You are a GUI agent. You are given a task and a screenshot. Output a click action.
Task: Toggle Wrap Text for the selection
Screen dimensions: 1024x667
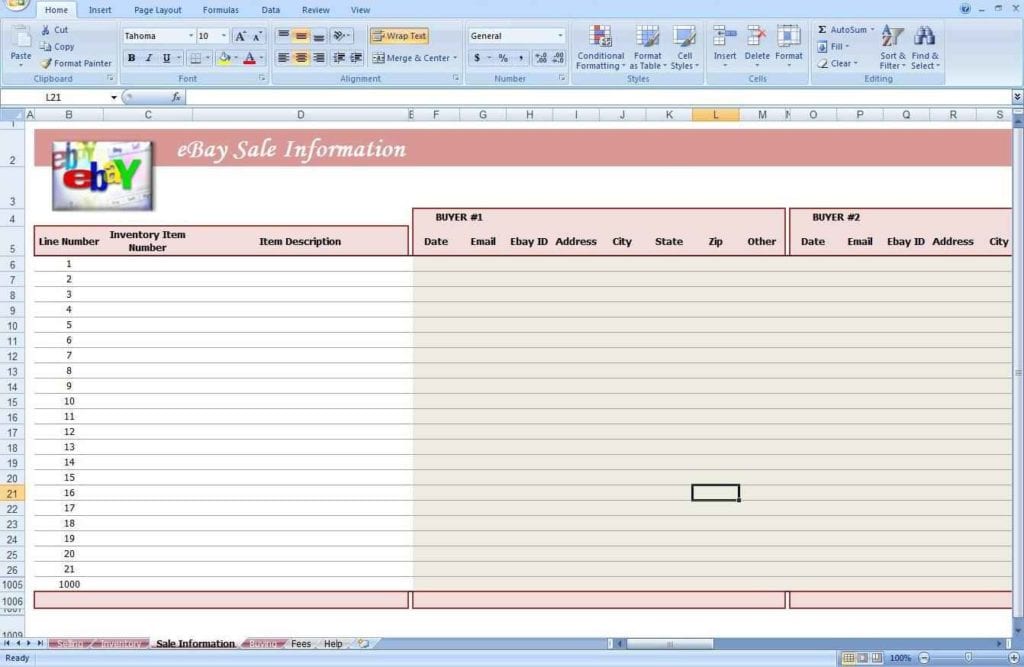coord(399,35)
